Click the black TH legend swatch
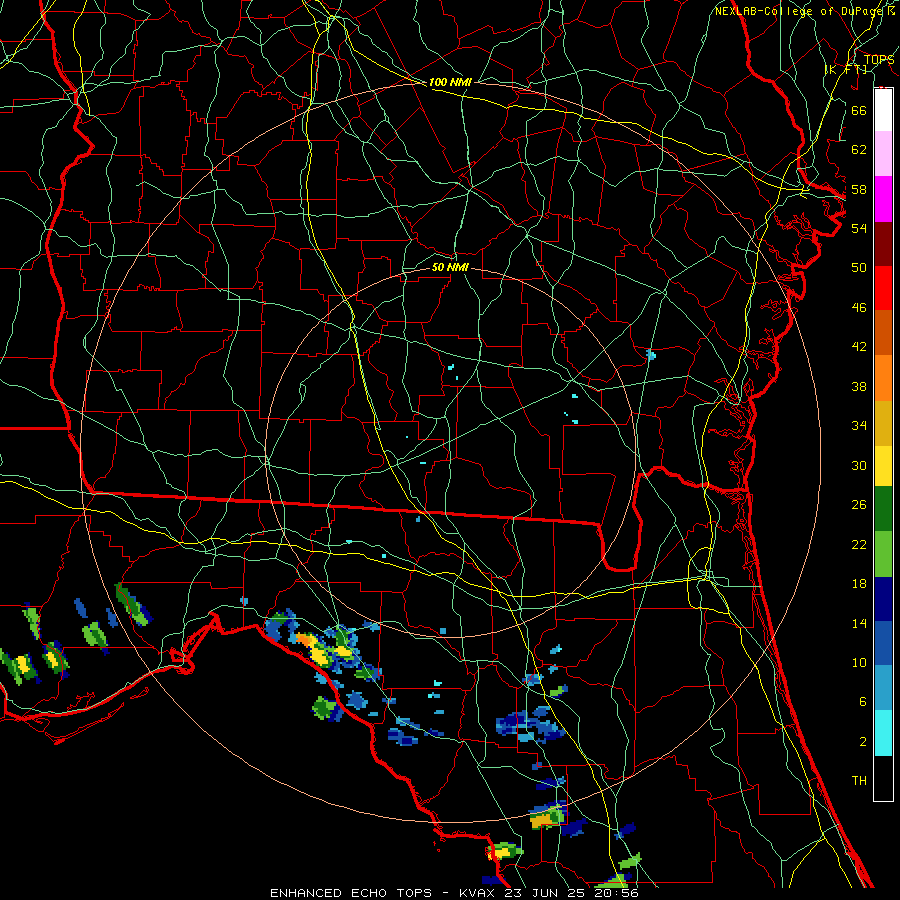The image size is (900, 900). click(883, 778)
